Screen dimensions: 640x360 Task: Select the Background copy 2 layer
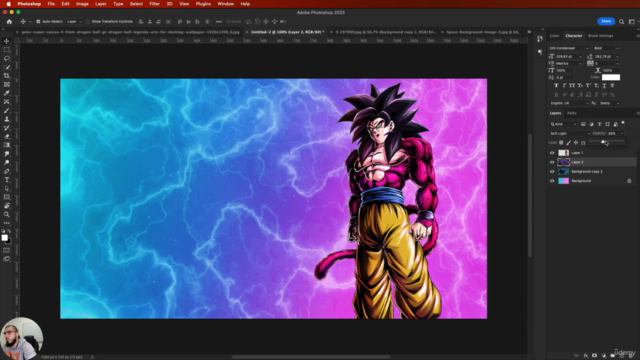tap(592, 171)
